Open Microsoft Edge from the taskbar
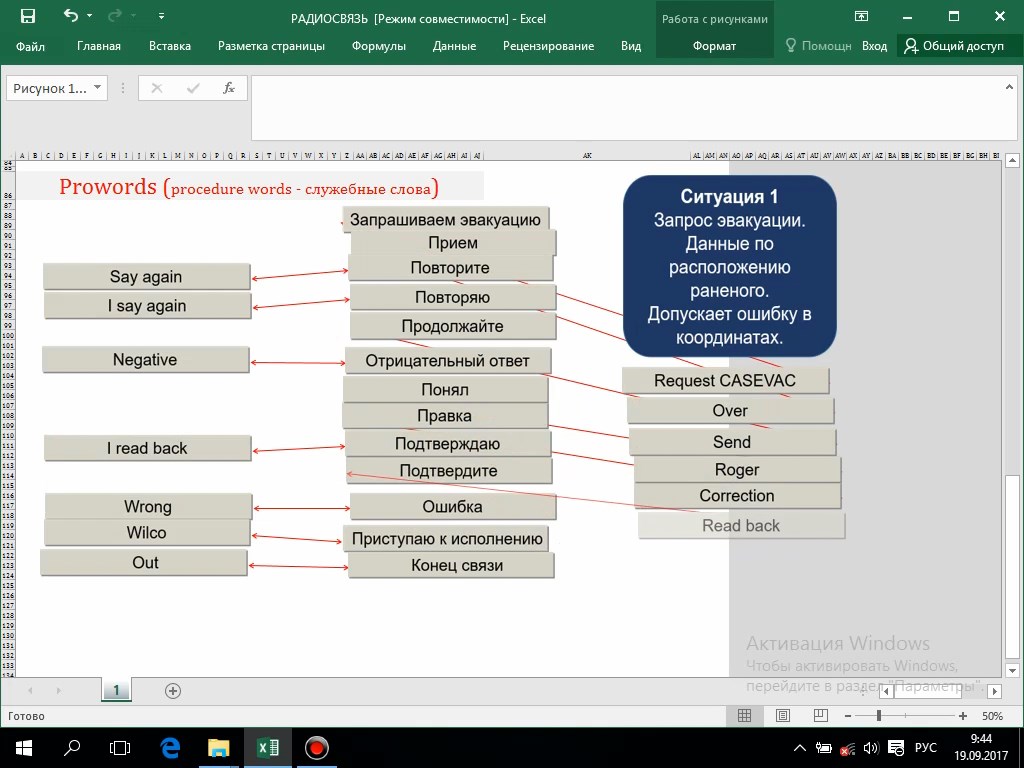The height and width of the screenshot is (768, 1024). coord(170,748)
